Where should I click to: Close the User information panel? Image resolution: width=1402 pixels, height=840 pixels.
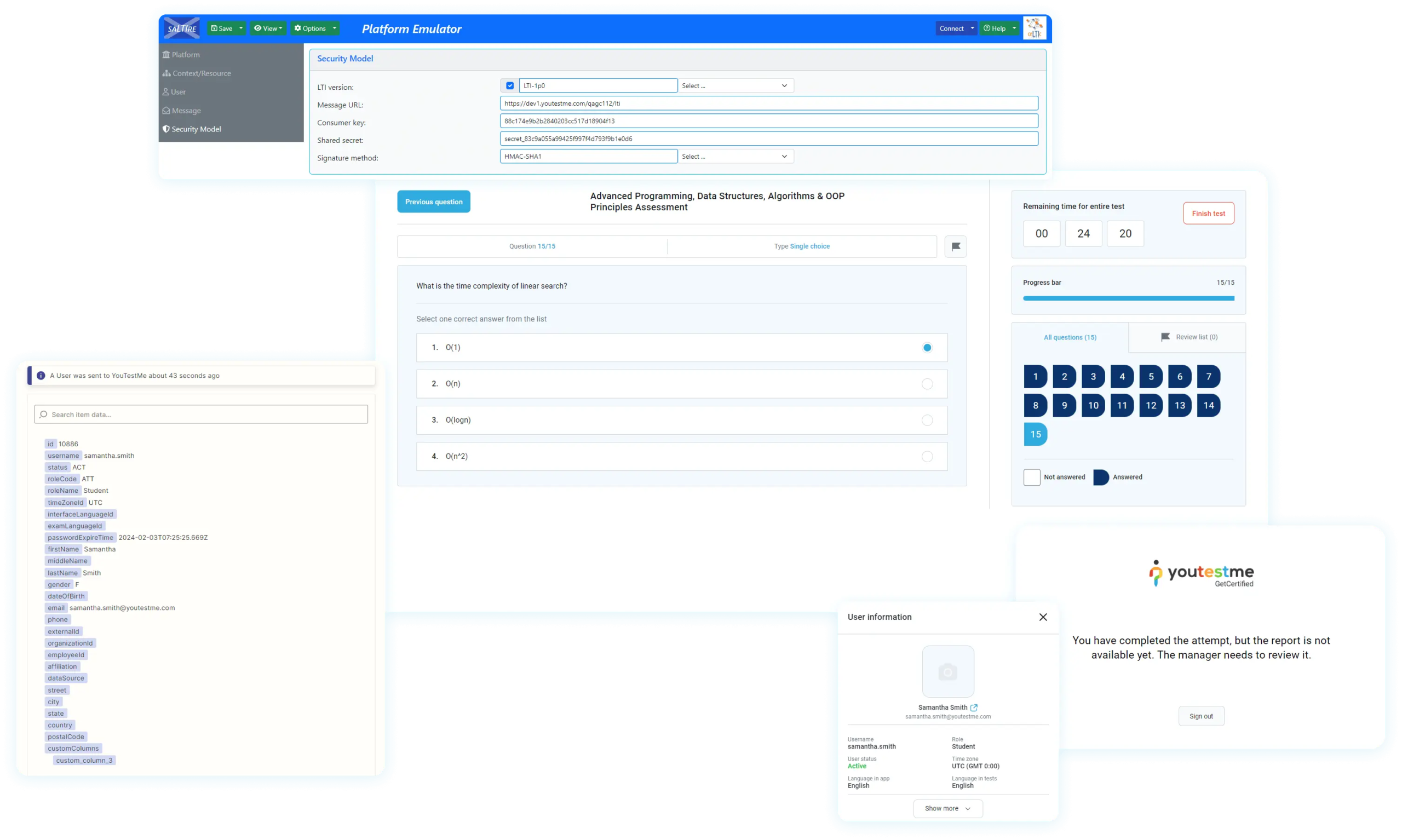[1043, 617]
